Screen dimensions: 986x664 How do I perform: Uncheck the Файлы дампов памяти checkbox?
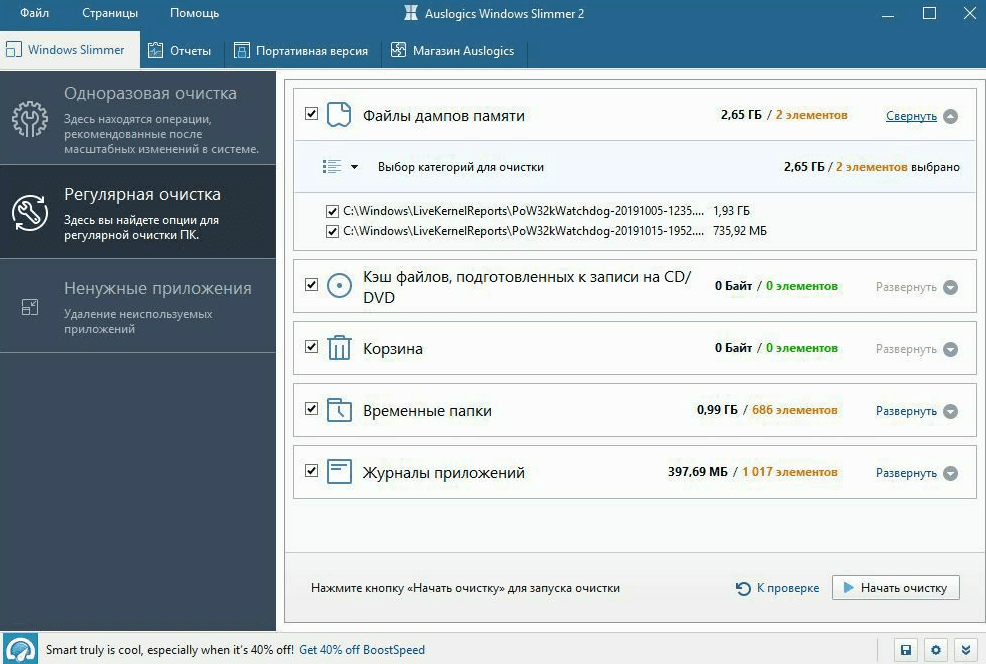311,114
